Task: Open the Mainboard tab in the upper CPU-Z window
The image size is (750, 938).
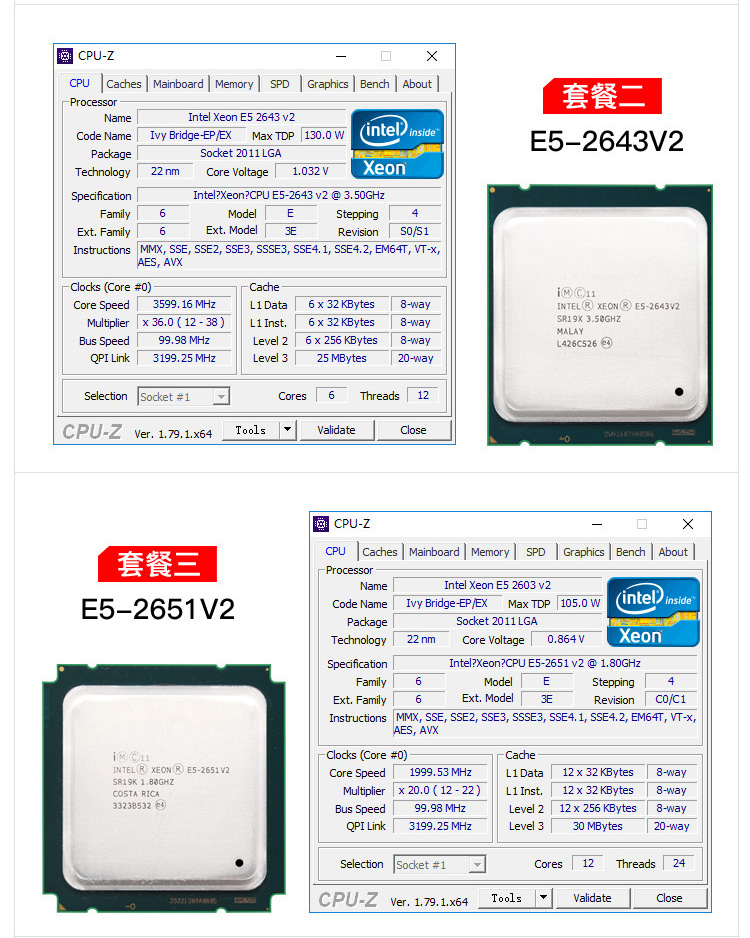Action: (x=178, y=84)
